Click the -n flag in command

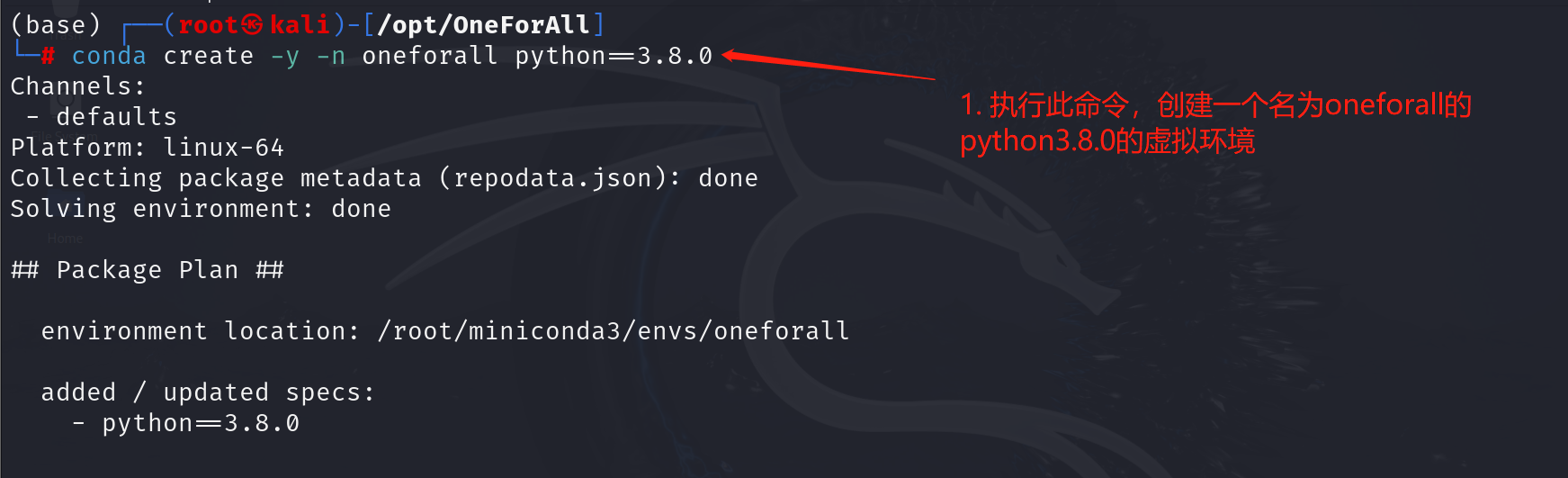click(331, 57)
